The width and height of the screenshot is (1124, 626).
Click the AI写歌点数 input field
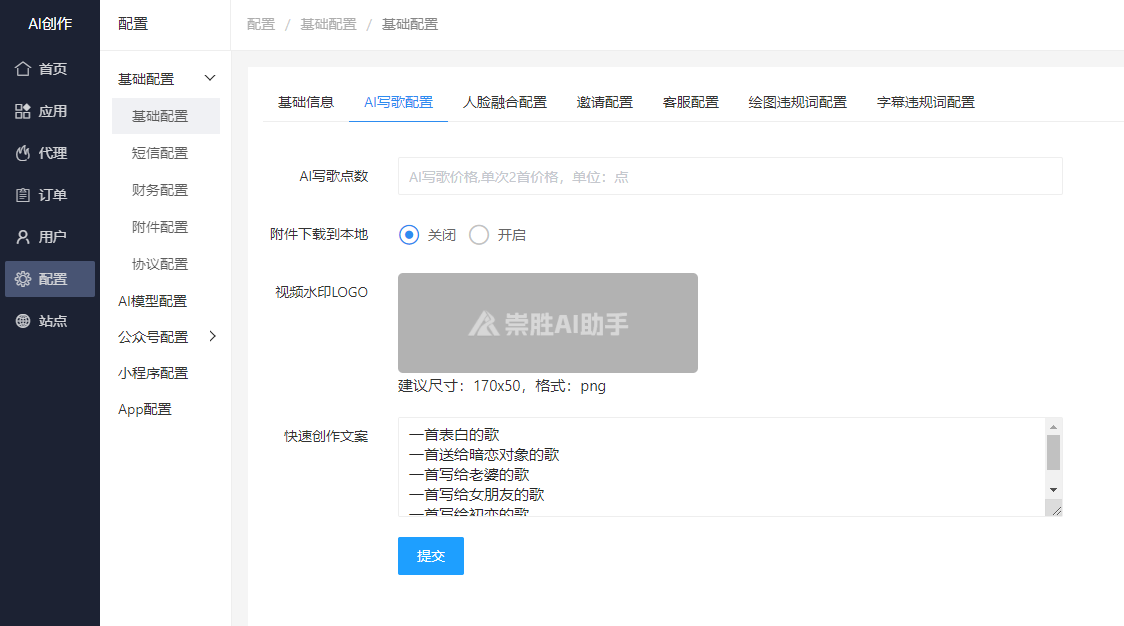(x=729, y=176)
